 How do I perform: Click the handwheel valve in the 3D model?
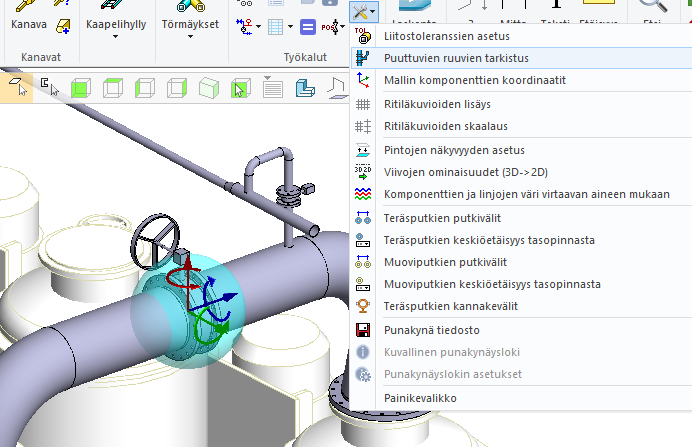point(153,239)
